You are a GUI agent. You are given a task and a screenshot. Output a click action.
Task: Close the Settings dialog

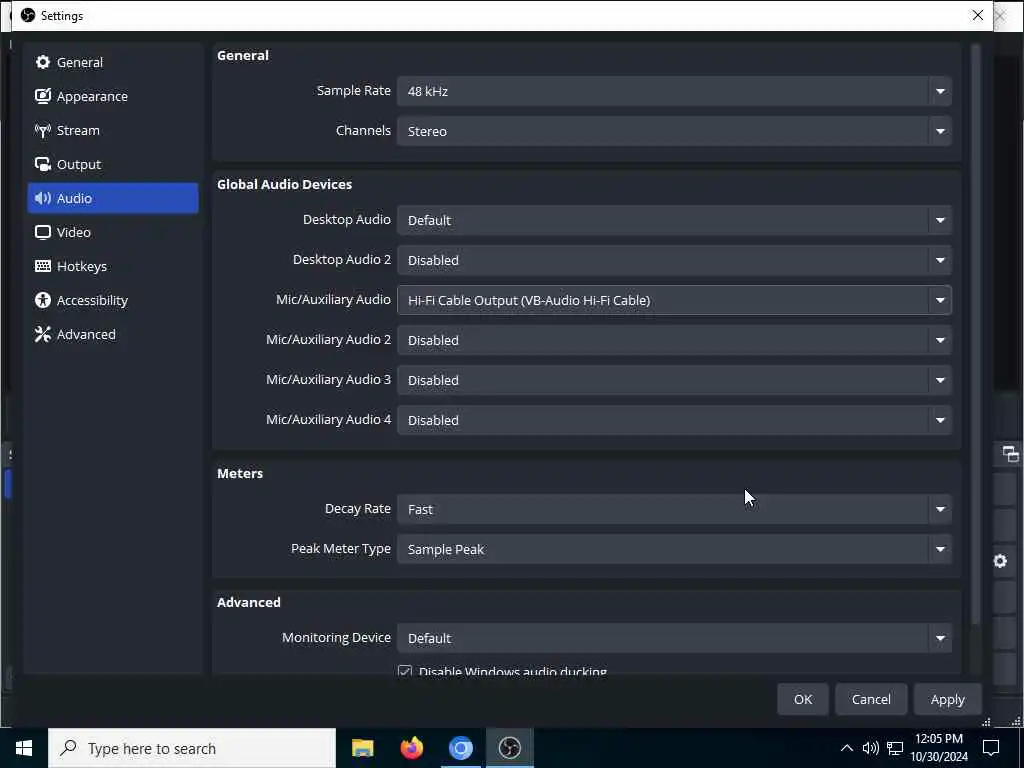(977, 15)
